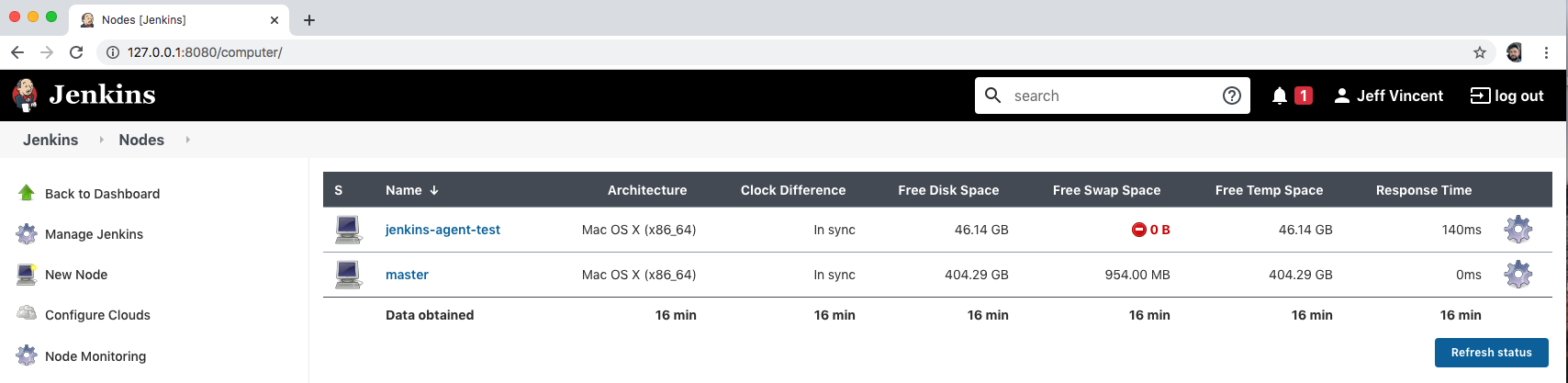The width and height of the screenshot is (1568, 383).
Task: Sort by Response Time column header
Action: [1424, 190]
